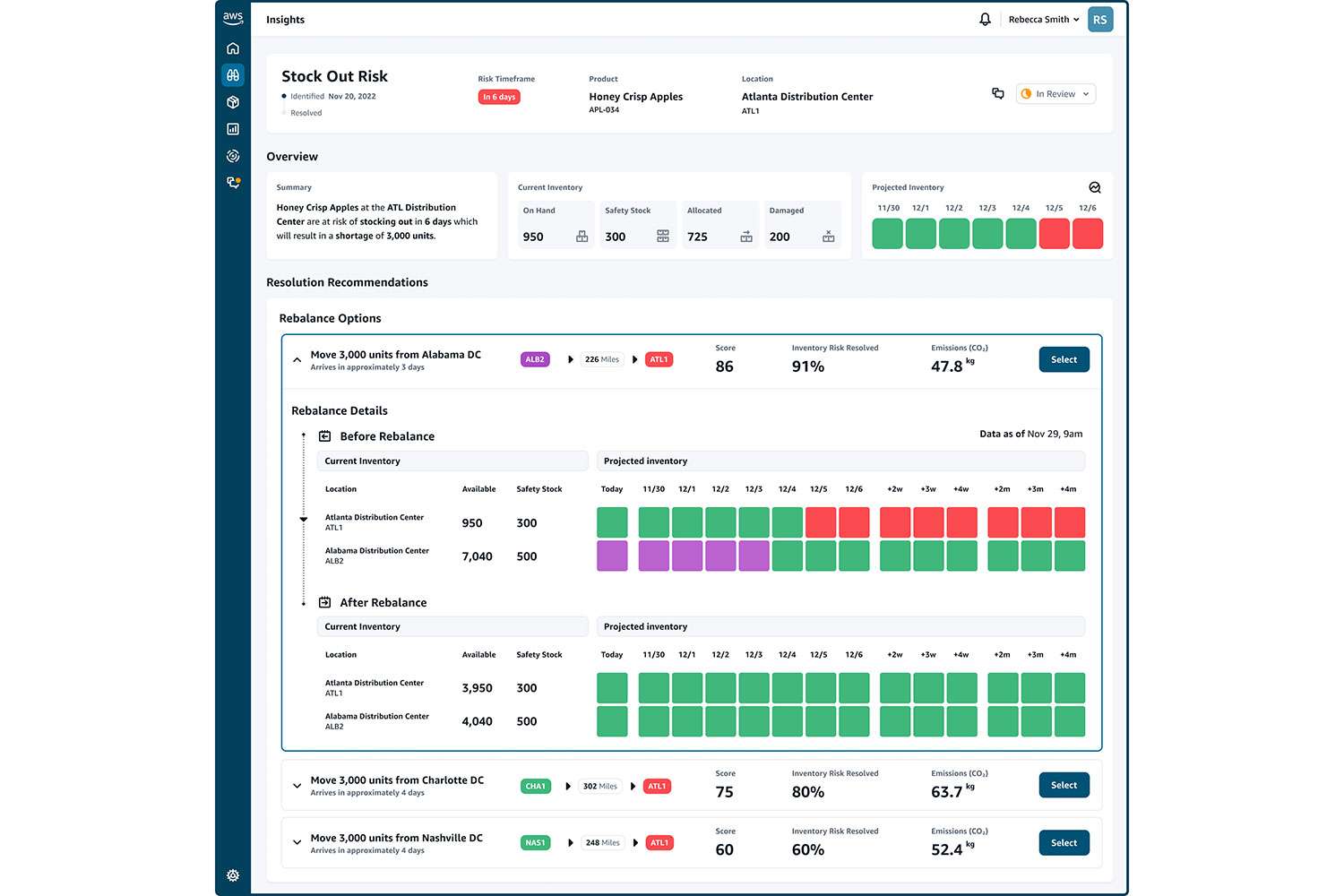Click the purple ALB2 location tag

point(535,359)
